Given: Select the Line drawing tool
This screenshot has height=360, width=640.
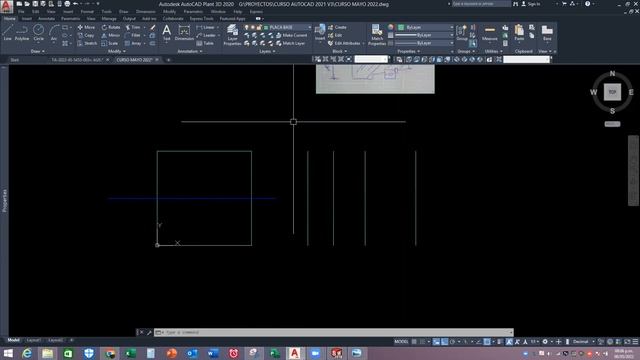Looking at the screenshot, I should tap(7, 33).
